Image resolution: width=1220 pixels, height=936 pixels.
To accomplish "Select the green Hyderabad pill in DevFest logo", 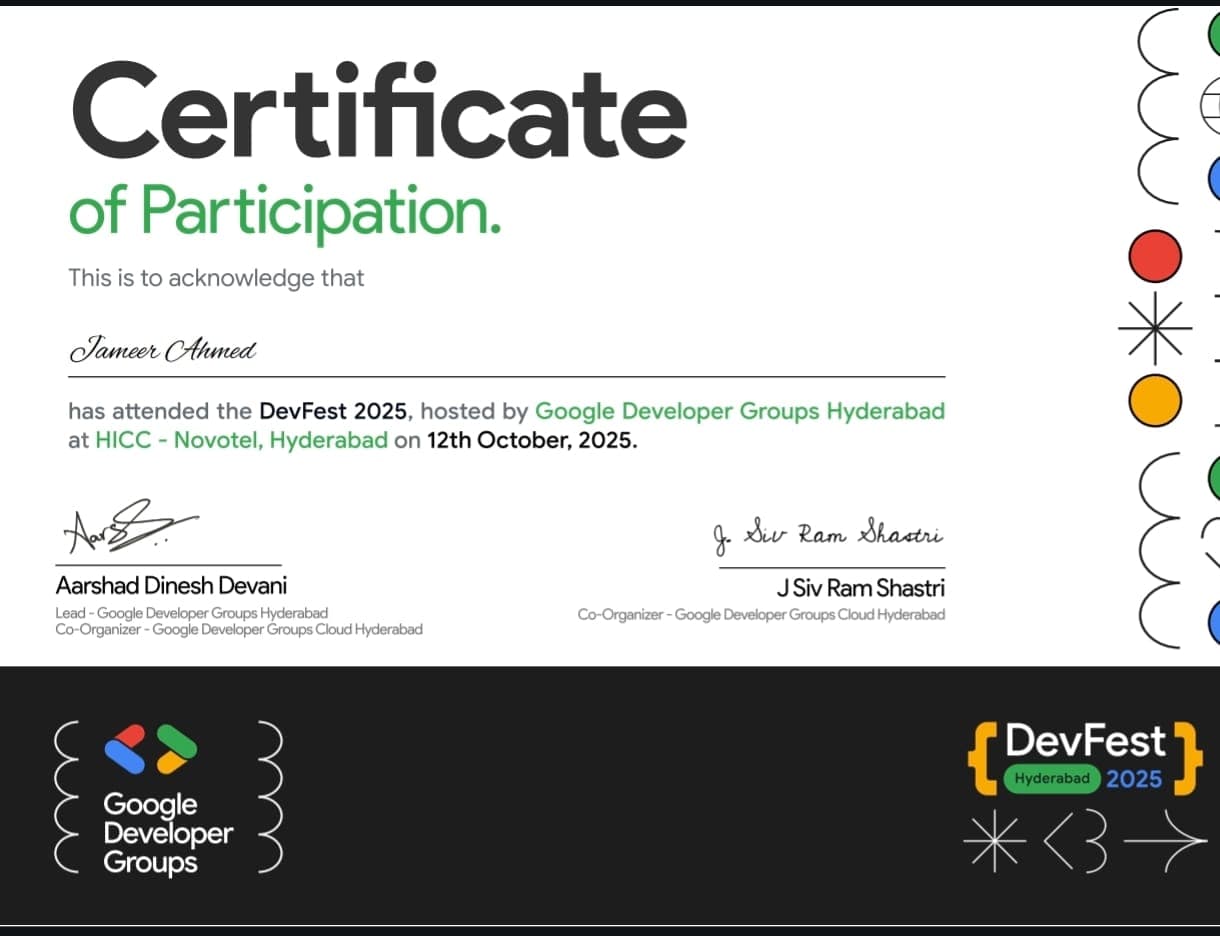I will click(x=1052, y=778).
